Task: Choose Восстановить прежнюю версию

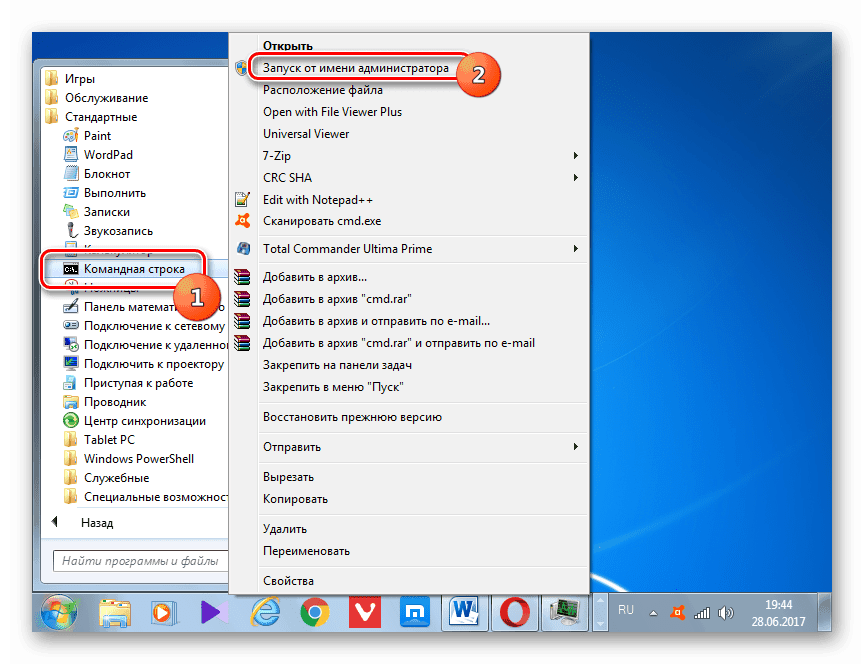Action: (352, 417)
